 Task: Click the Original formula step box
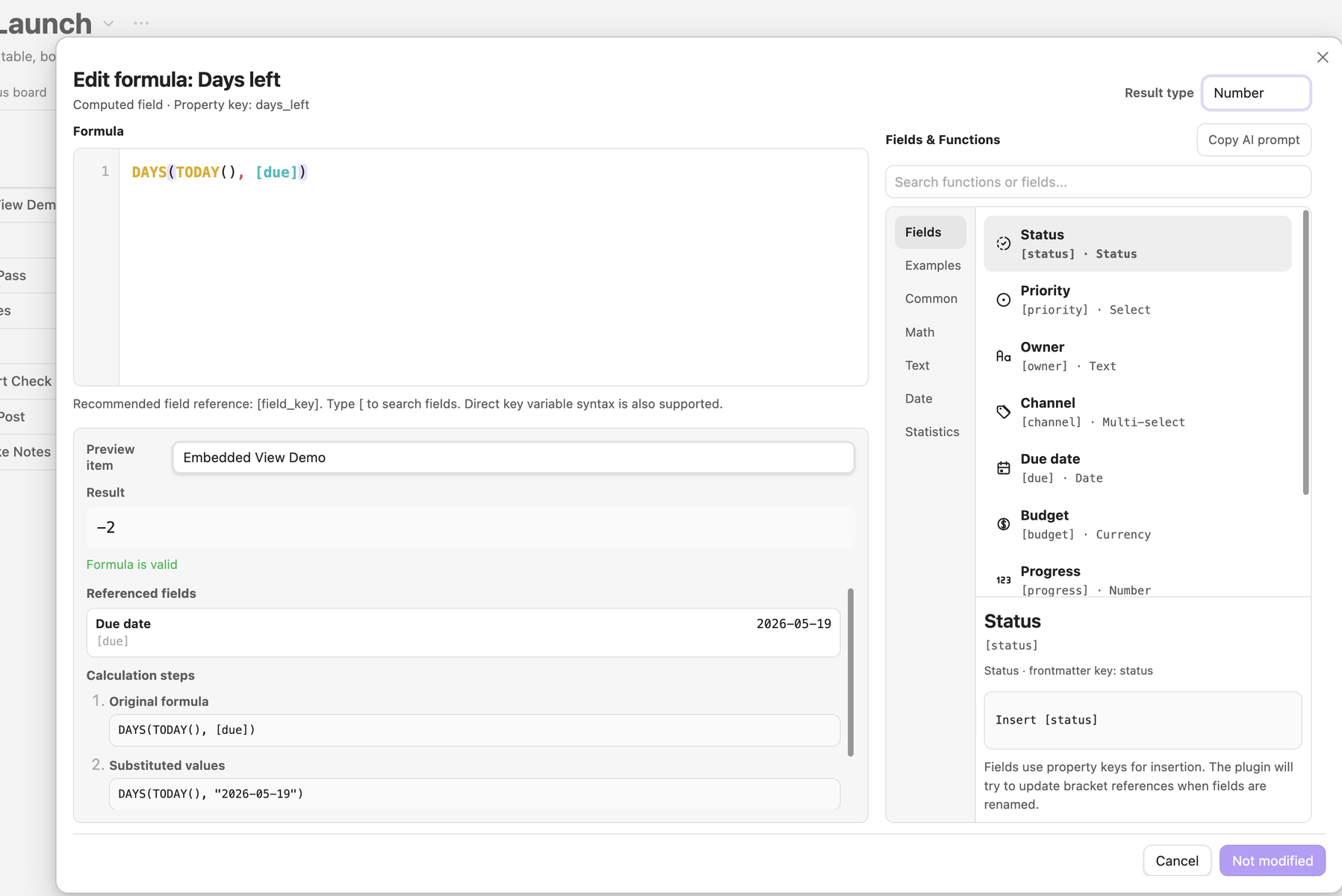[474, 730]
